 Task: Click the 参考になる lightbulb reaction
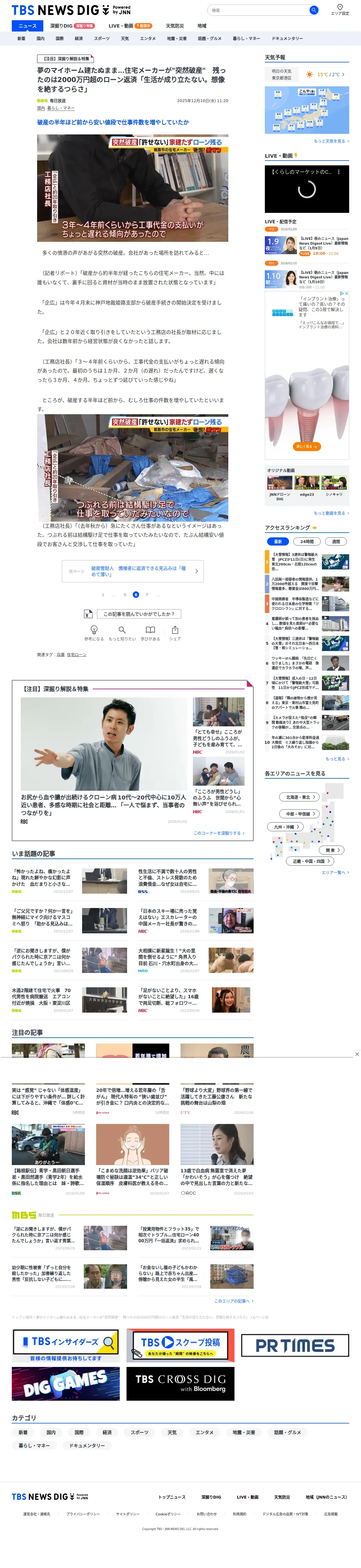coord(94,632)
